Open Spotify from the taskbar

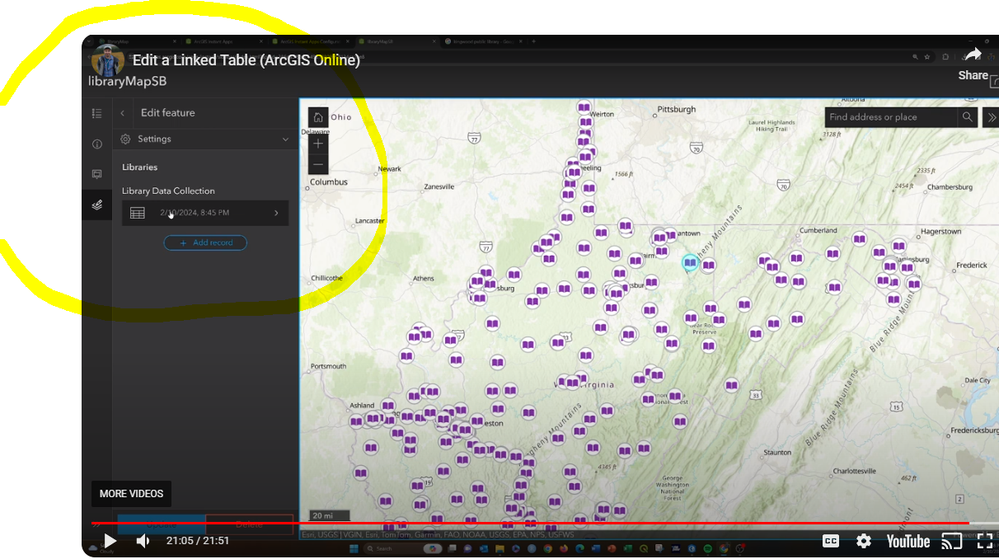(x=708, y=549)
